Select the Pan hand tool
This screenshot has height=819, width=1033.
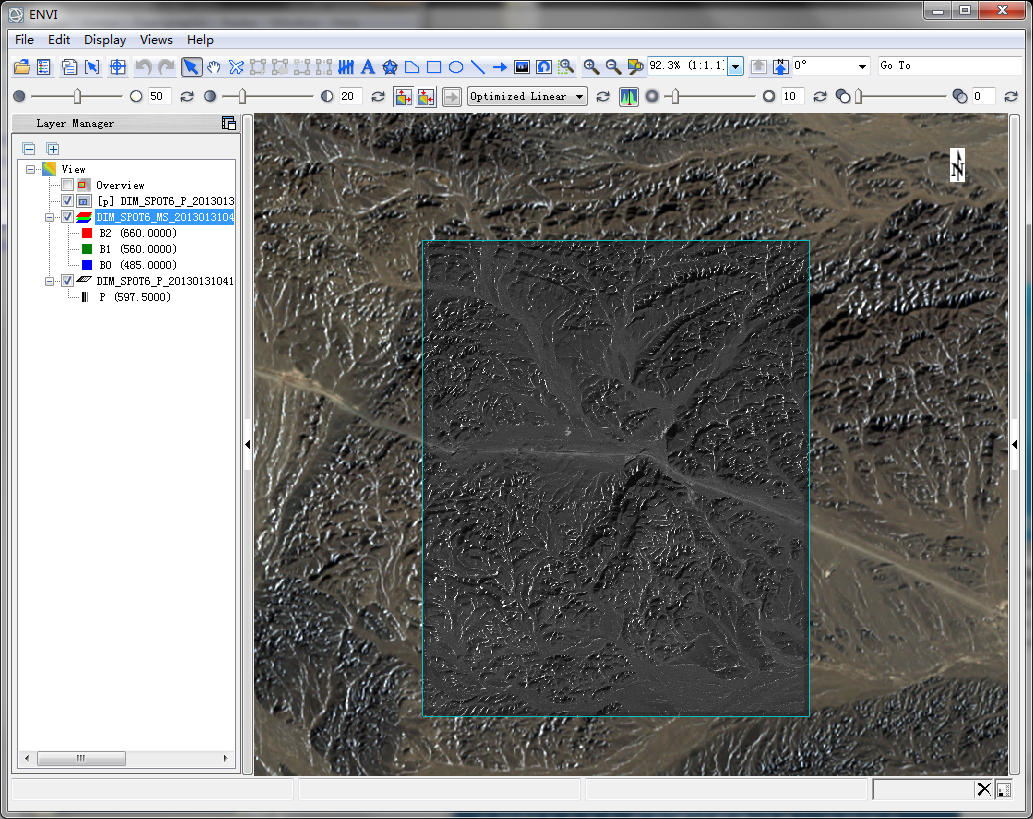point(214,67)
